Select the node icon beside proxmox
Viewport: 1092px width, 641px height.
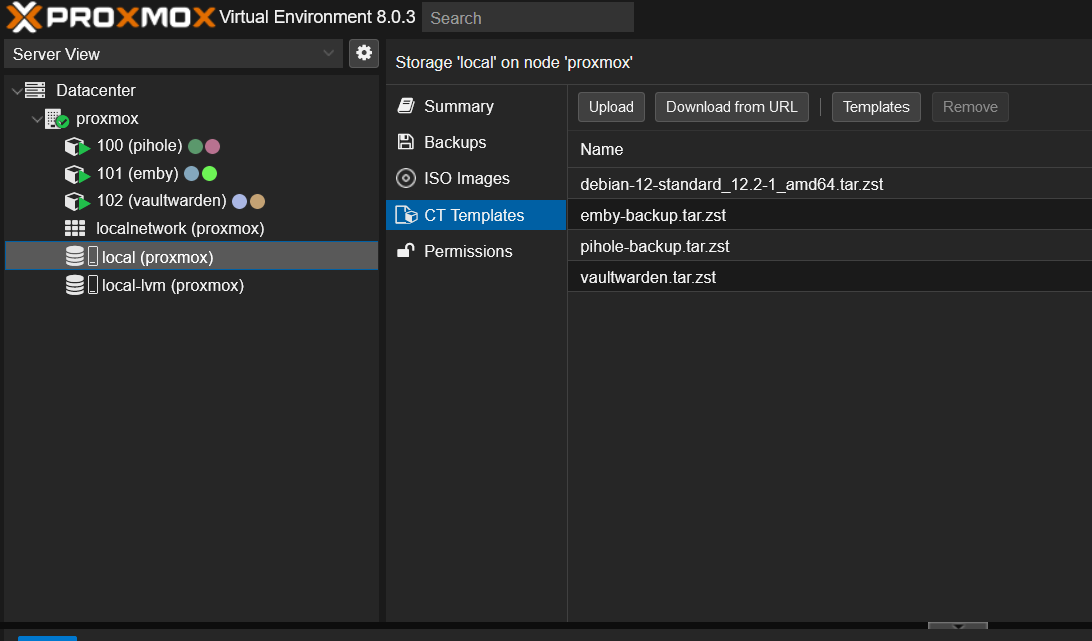56,118
